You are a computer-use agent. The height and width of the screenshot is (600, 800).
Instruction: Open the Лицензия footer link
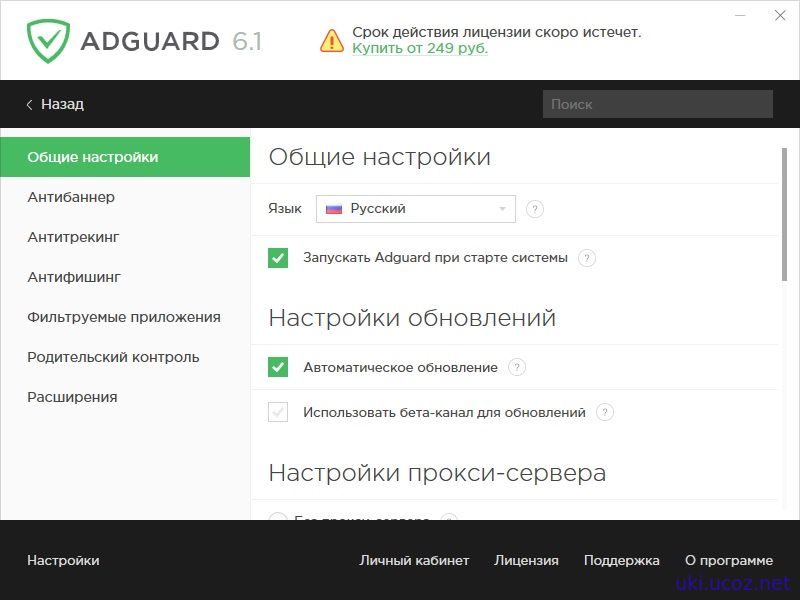[x=526, y=560]
